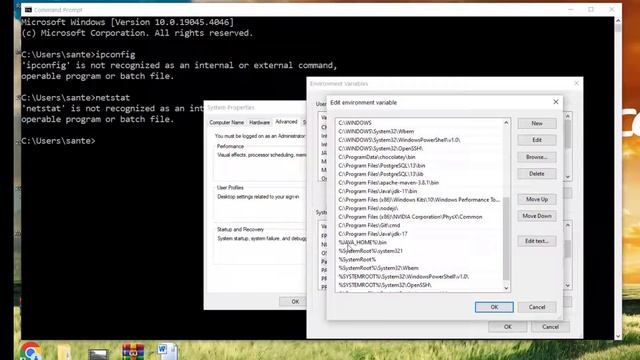Viewport: 640px width, 360px height.
Task: Click the path list vertical scrollbar thumb
Action: [x=506, y=238]
